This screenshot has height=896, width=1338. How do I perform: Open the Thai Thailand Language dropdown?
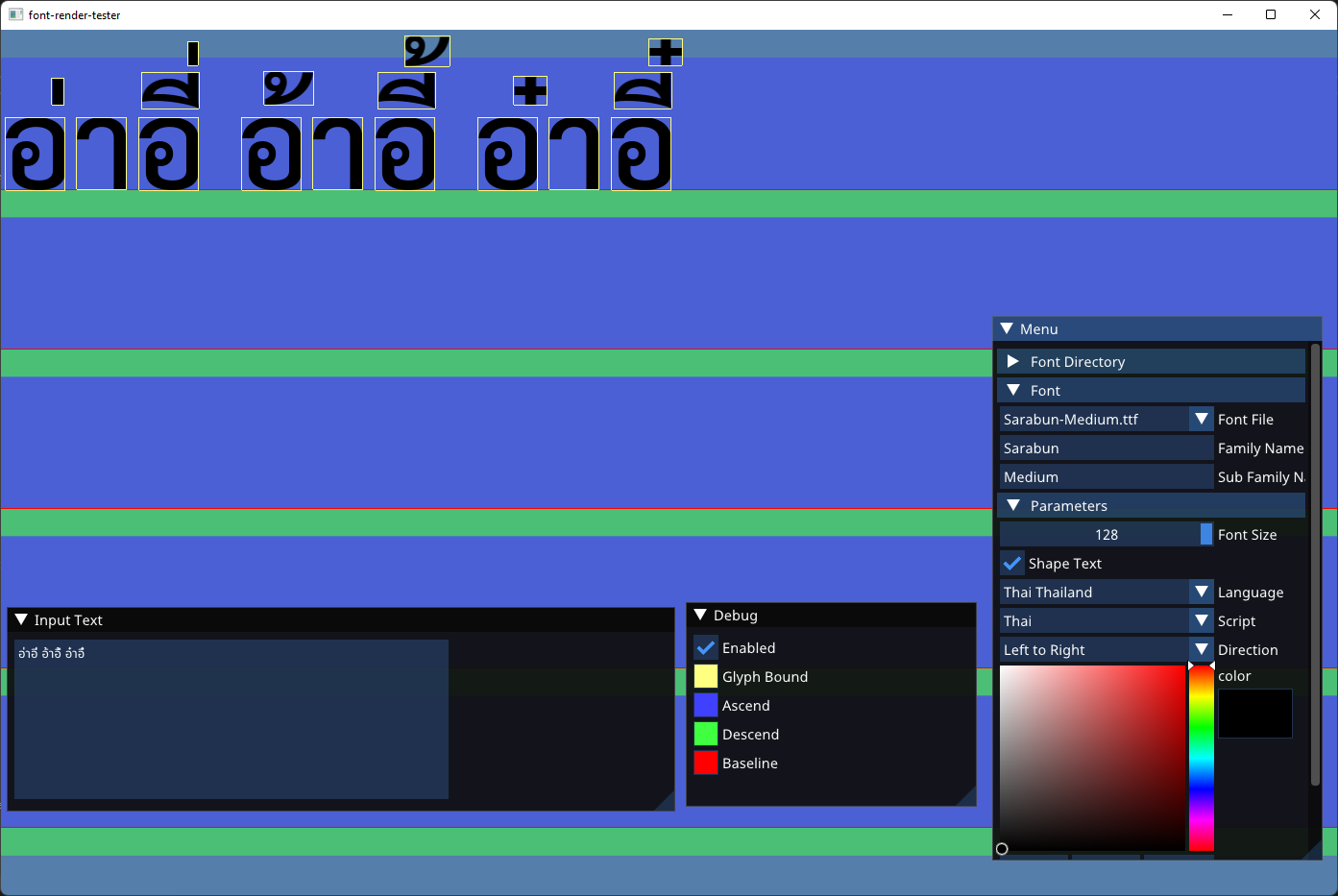[x=1200, y=592]
